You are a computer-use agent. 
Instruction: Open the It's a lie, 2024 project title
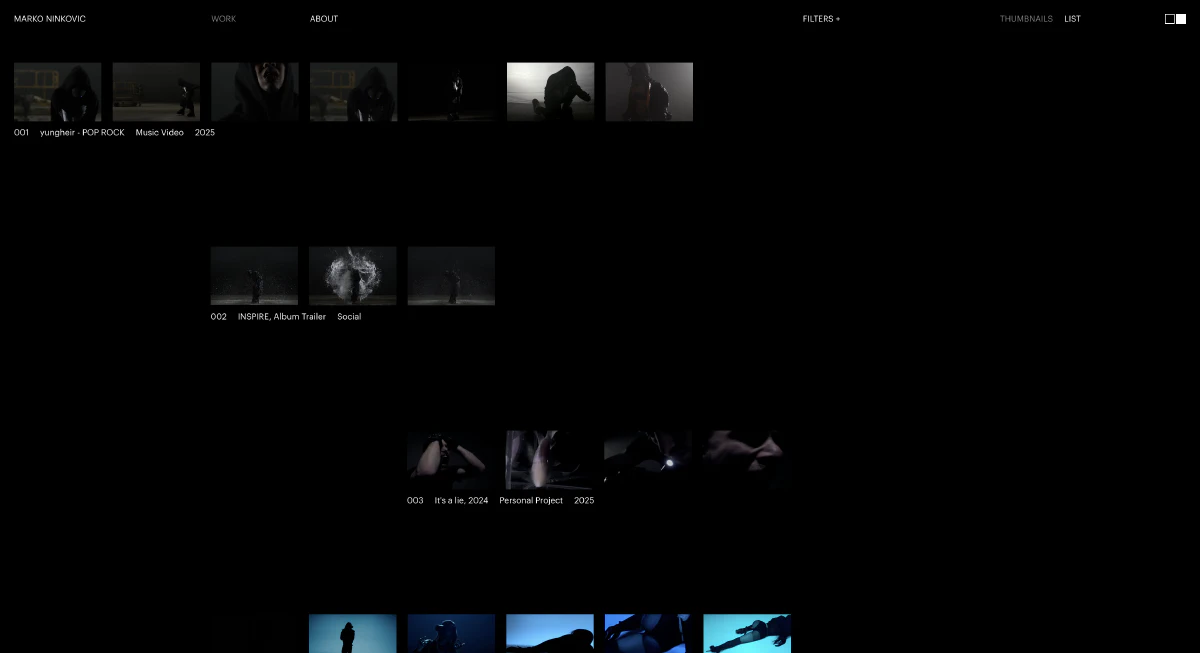point(461,500)
